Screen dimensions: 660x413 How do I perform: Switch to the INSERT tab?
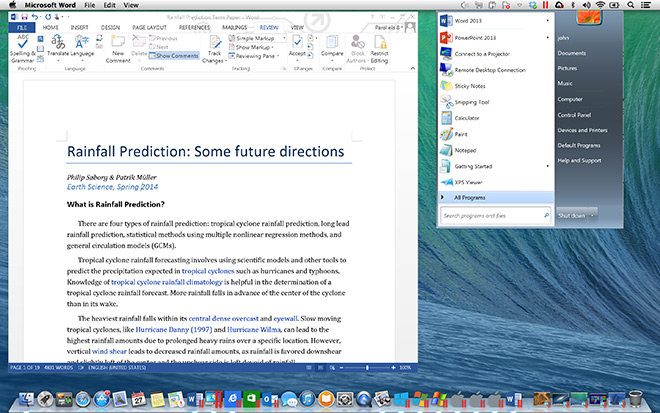tap(79, 27)
